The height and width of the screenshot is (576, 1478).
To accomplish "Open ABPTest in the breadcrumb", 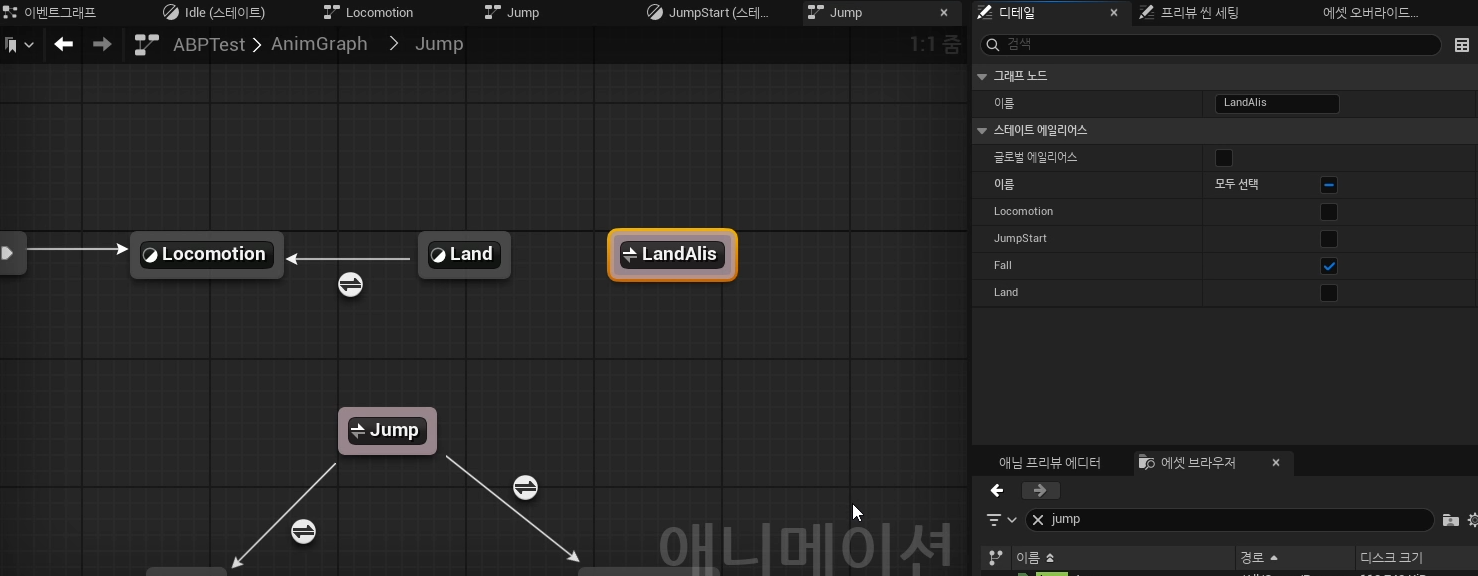I will click(x=209, y=44).
